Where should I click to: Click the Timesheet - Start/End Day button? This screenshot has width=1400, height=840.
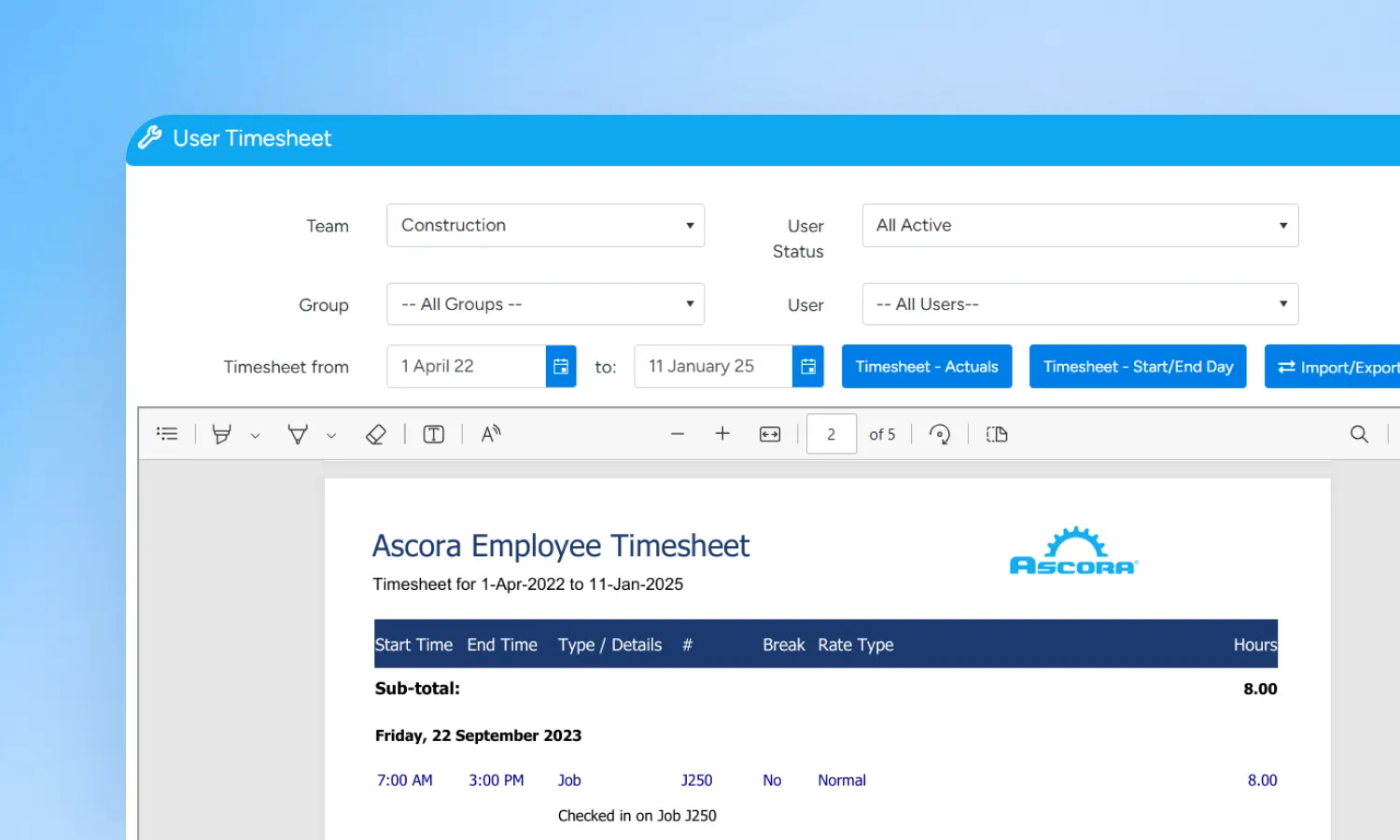coord(1138,367)
